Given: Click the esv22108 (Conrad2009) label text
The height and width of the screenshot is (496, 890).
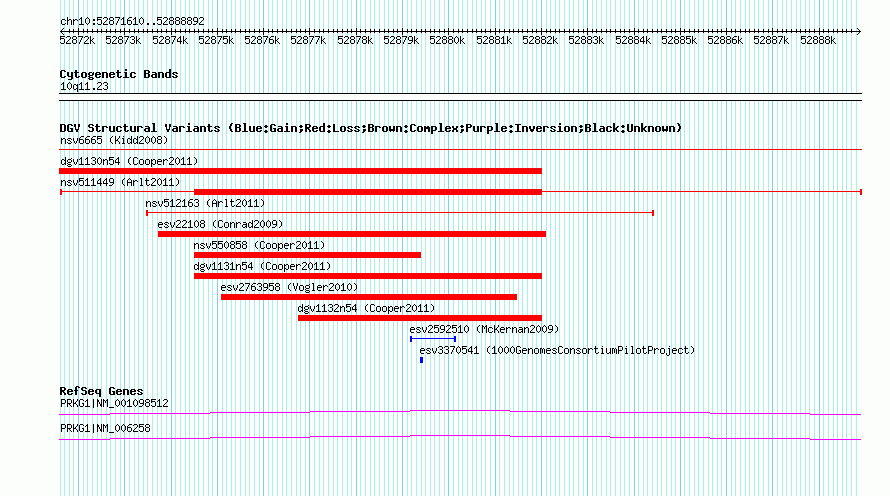Looking at the screenshot, I should pyautogui.click(x=220, y=224).
